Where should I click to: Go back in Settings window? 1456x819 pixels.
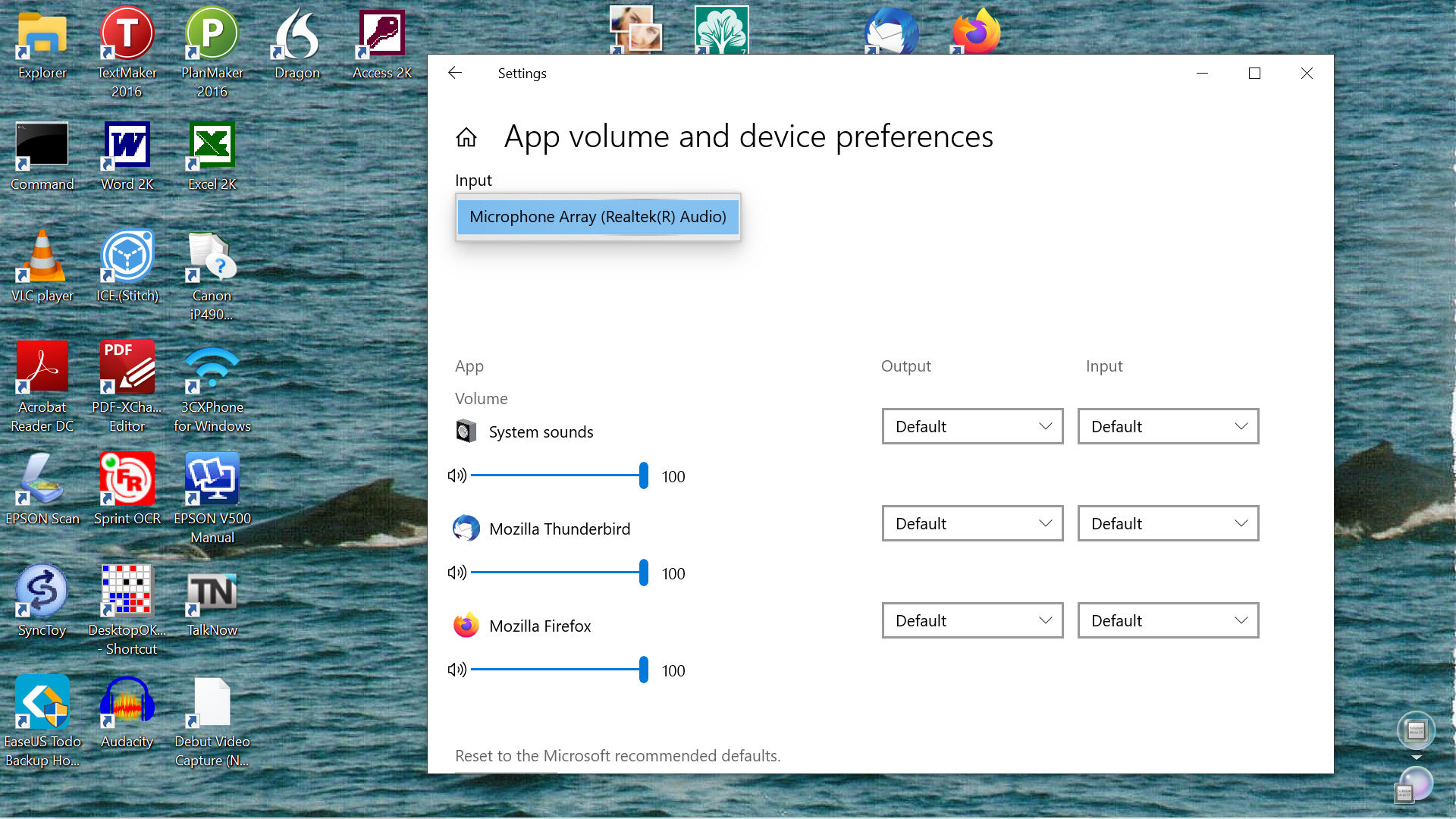(x=455, y=73)
